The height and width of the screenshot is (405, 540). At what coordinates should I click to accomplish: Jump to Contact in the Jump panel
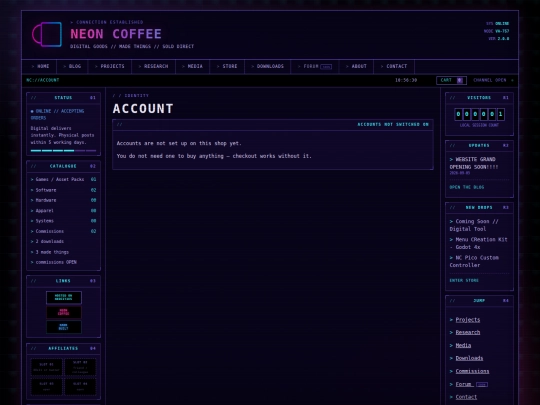point(466,397)
